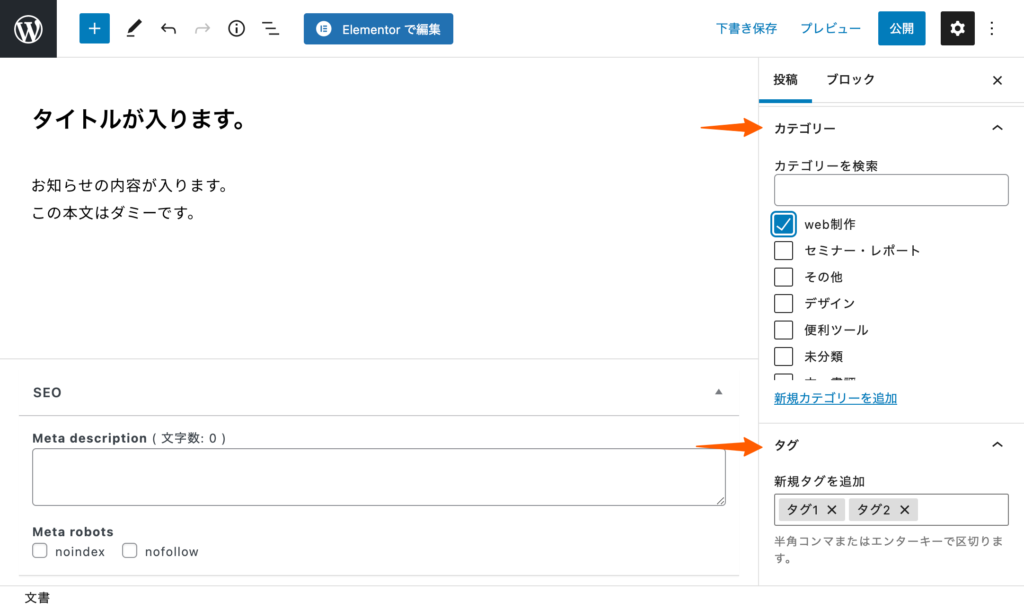
Task: Click the Elementor で編集 button
Action: pos(378,29)
